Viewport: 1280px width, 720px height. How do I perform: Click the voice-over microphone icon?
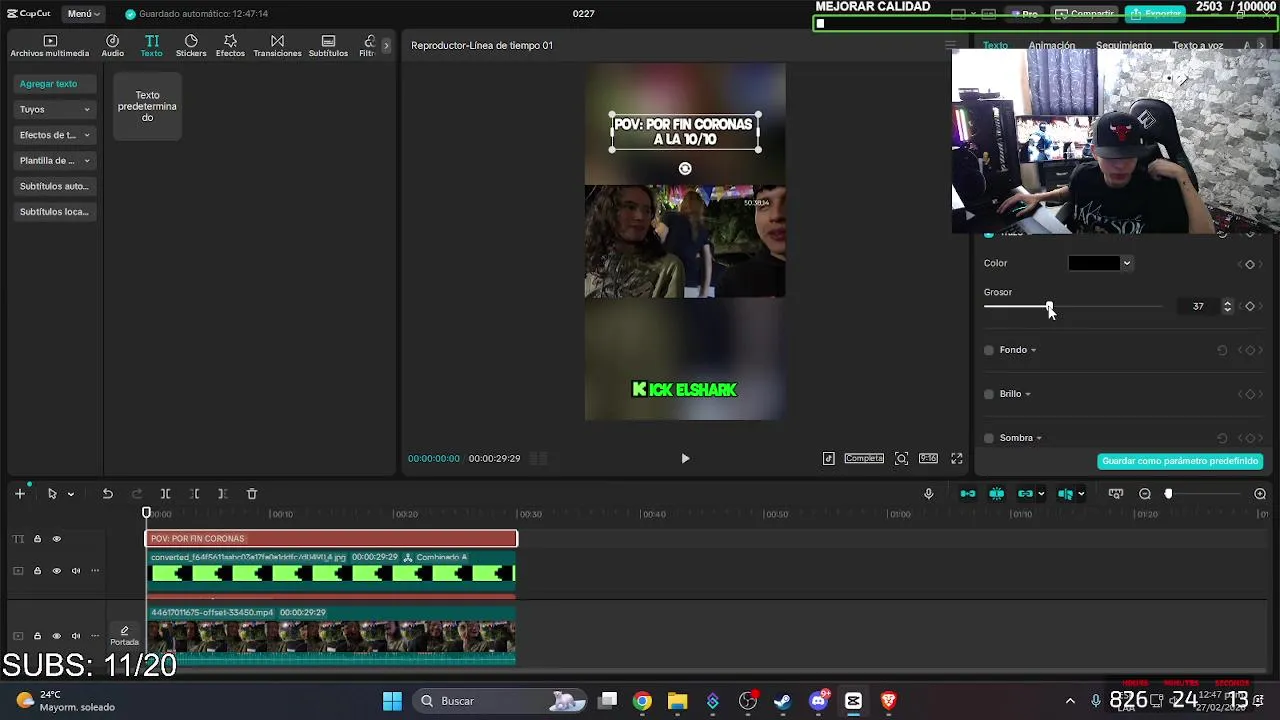tap(928, 494)
